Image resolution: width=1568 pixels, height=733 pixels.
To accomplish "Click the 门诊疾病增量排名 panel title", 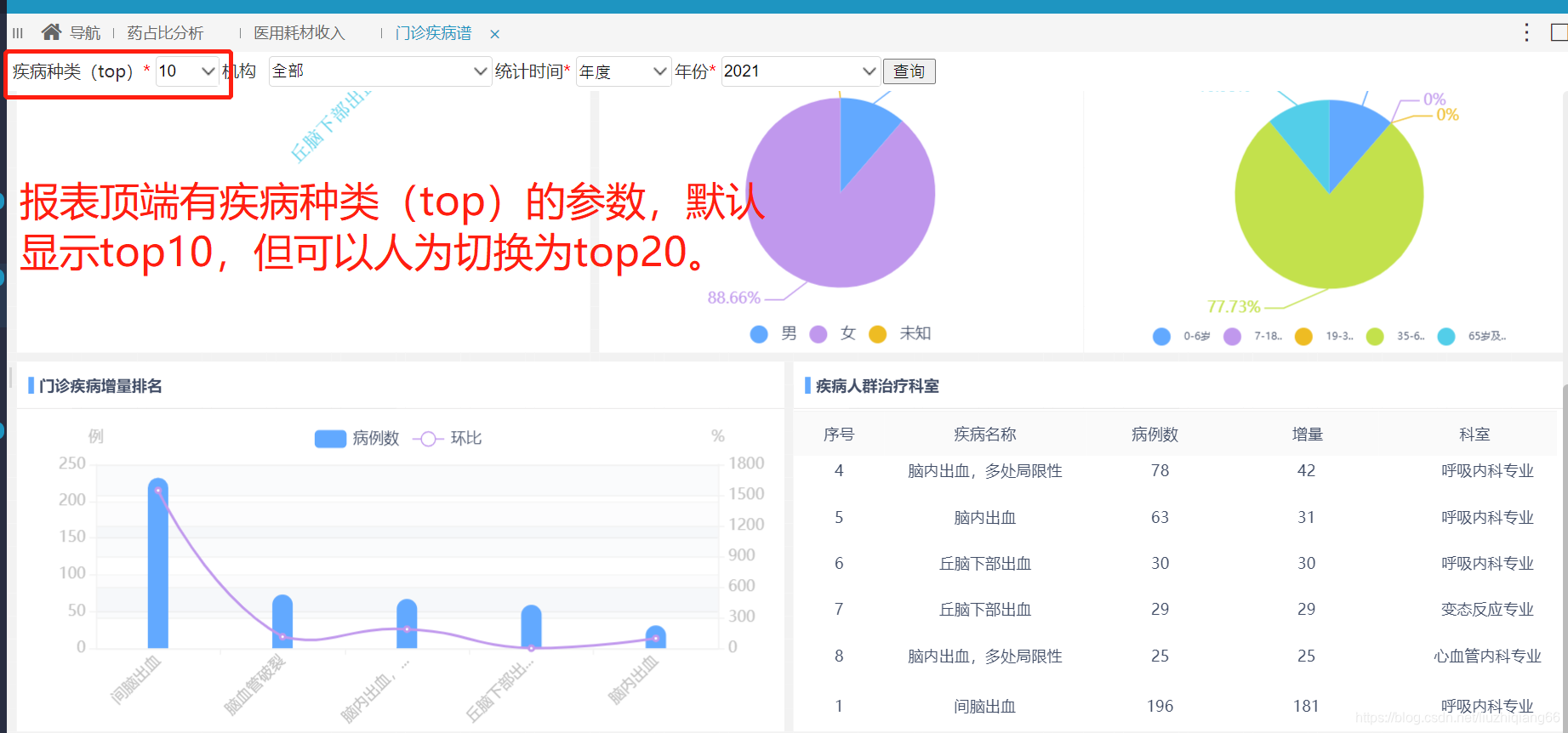I will click(x=100, y=386).
